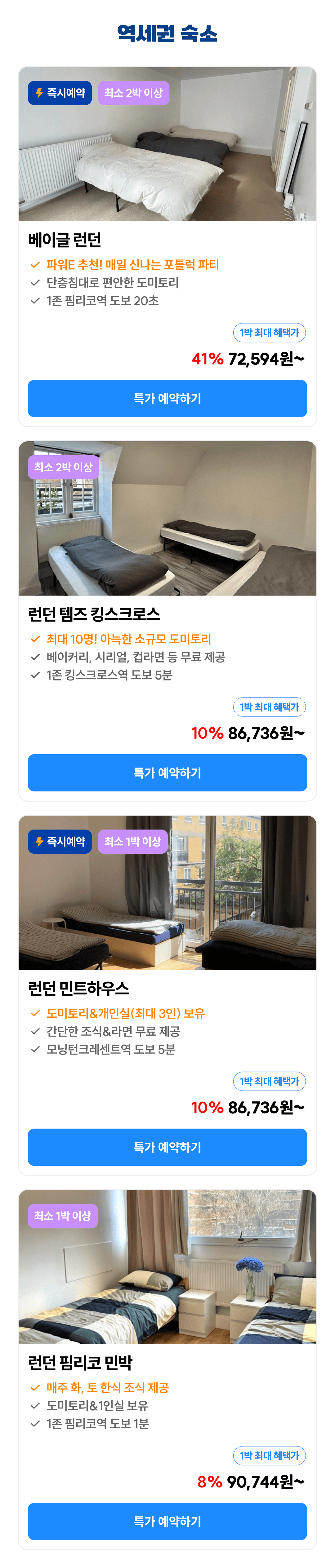This screenshot has height=1568, width=335.
Task: Click the orange check icon beside 파워E 추천
Action: [35, 265]
